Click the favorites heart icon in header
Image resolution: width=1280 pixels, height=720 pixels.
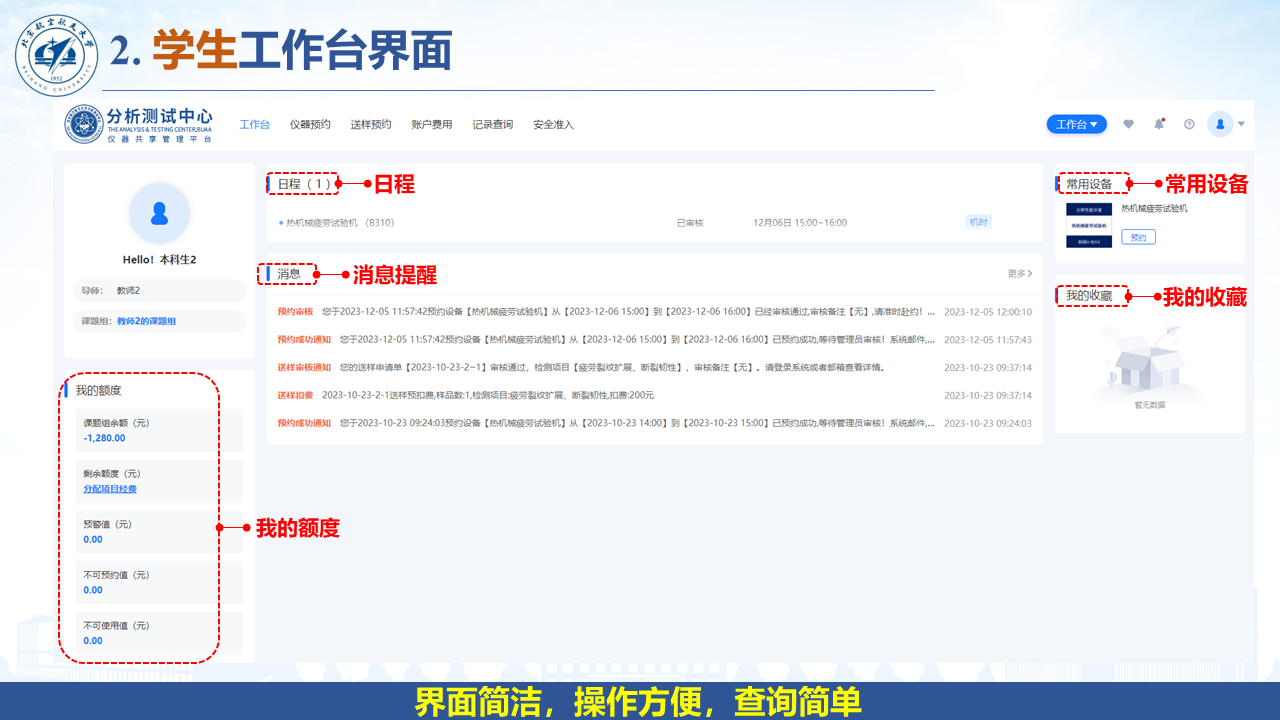tap(1129, 124)
